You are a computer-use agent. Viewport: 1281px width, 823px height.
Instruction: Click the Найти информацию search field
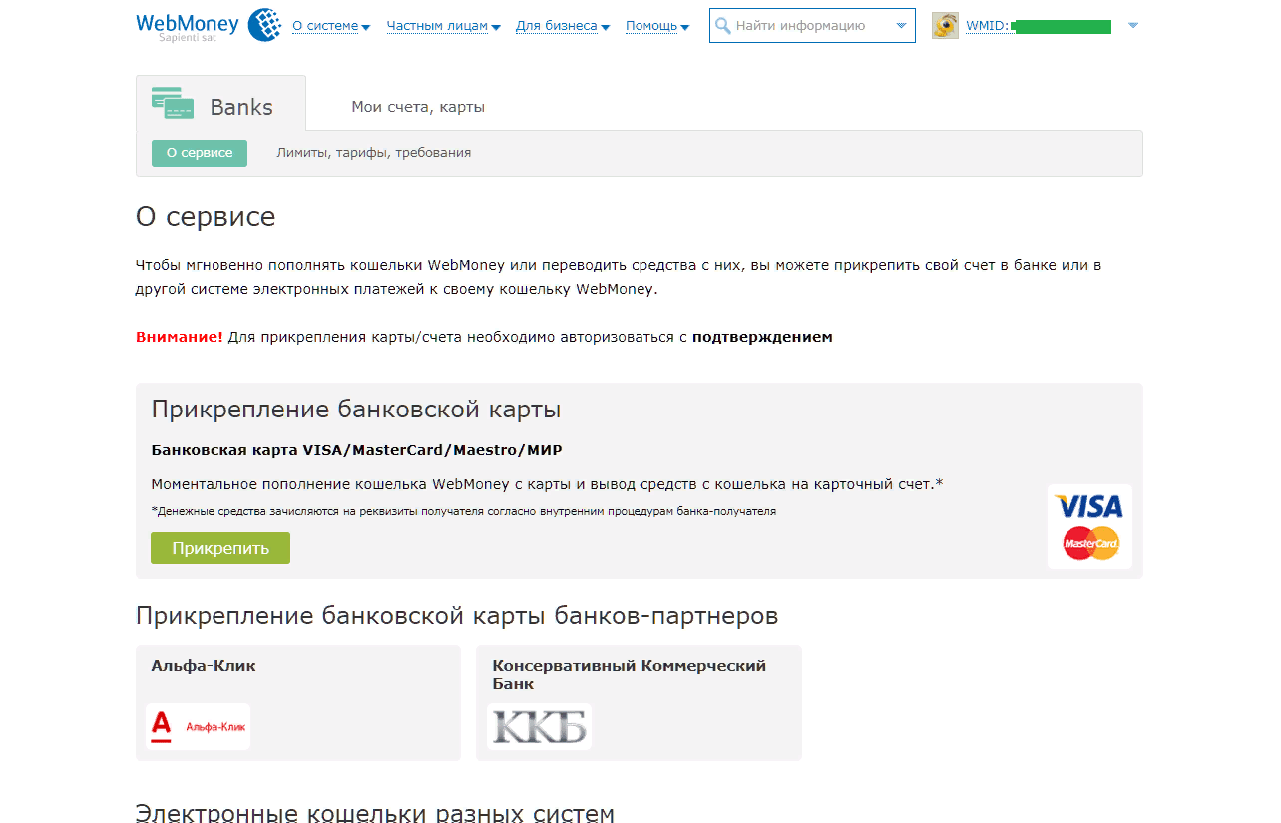(811, 26)
